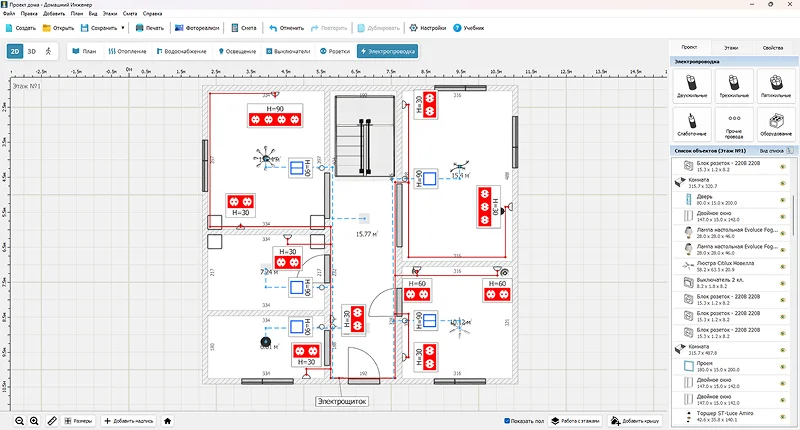800x430 pixels.
Task: Click the zoom out magnifier icon
Action: pyautogui.click(x=19, y=421)
